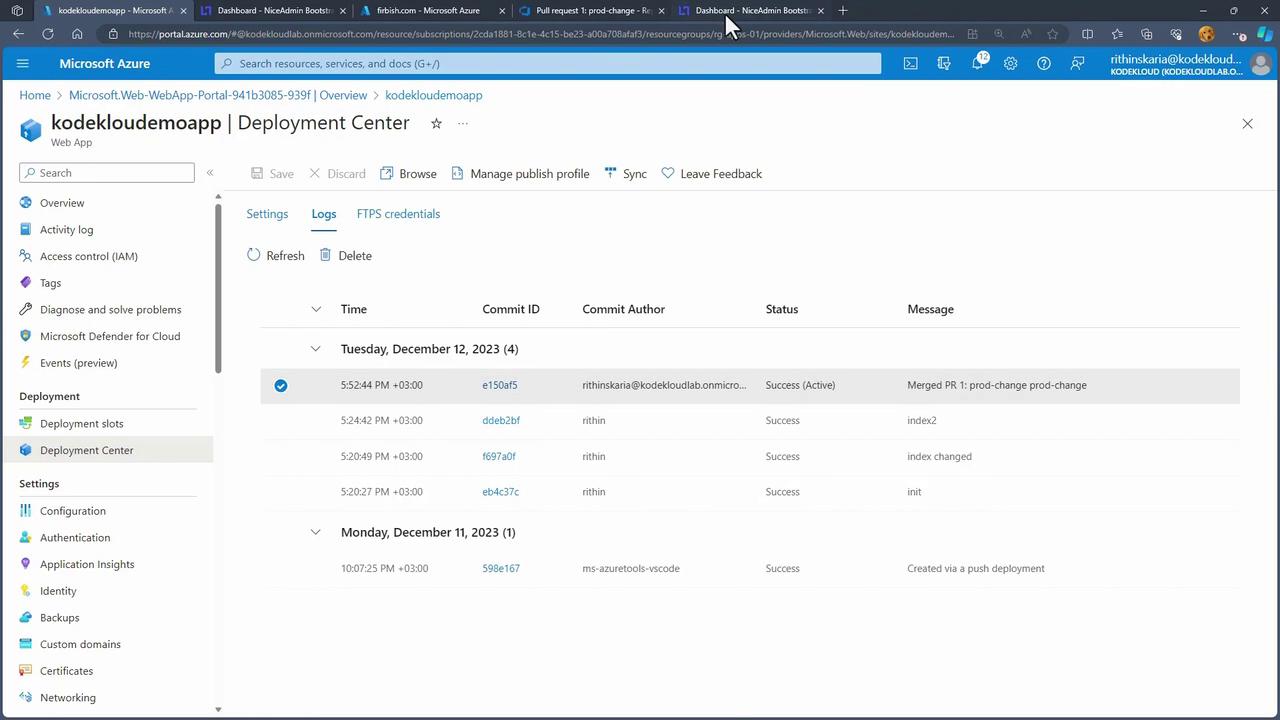This screenshot has width=1280, height=720.
Task: Toggle the expand-all chevron beside Time header
Action: [316, 309]
